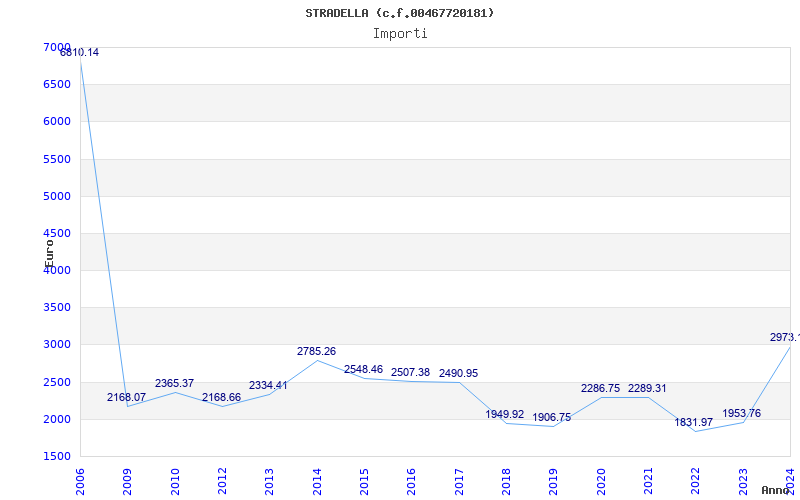
Task: Select the 2009 year axis label
Action: tap(128, 482)
